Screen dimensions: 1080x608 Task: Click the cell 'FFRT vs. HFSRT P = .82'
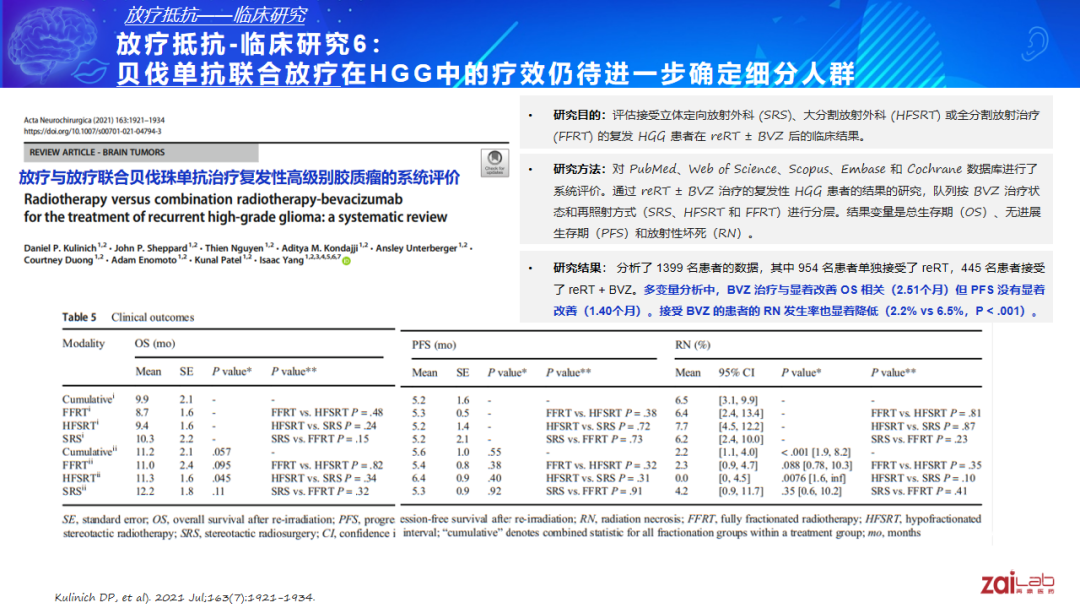(326, 465)
